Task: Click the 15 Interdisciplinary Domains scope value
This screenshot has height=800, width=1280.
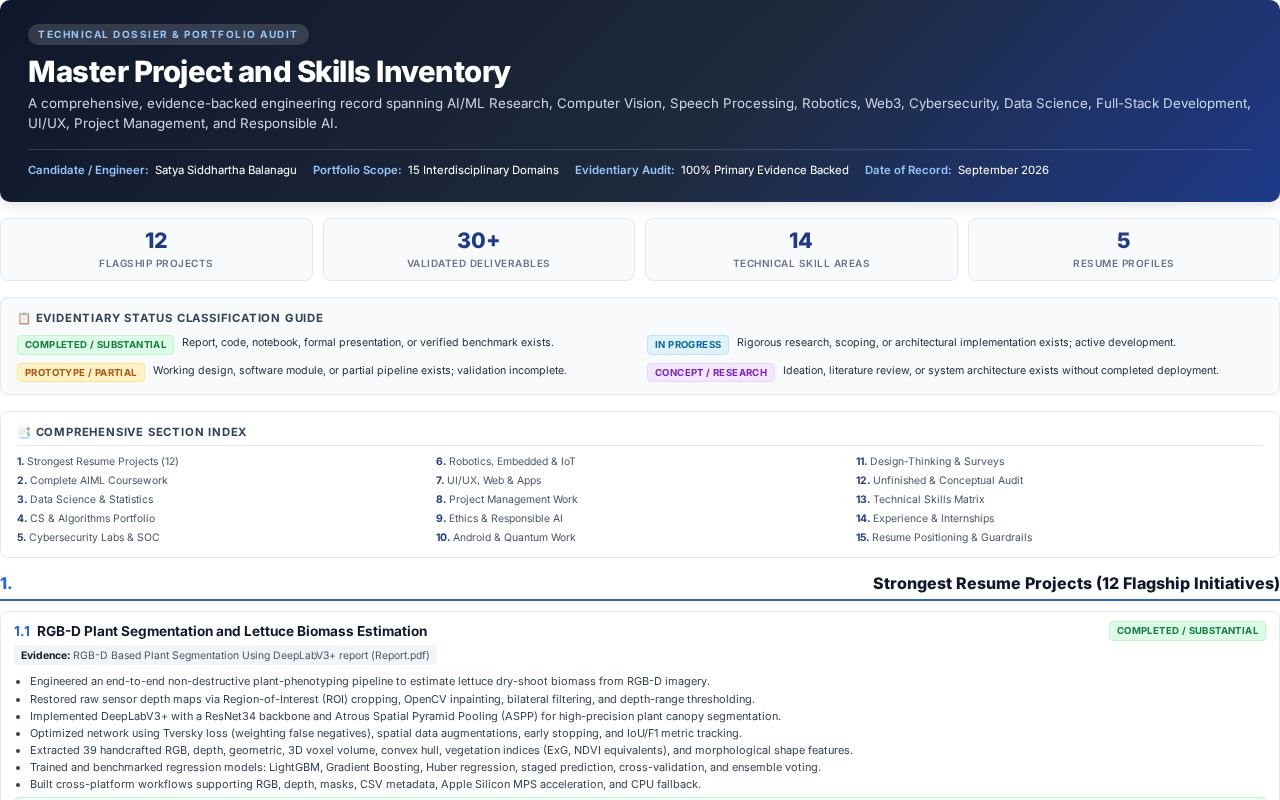Action: pos(483,170)
